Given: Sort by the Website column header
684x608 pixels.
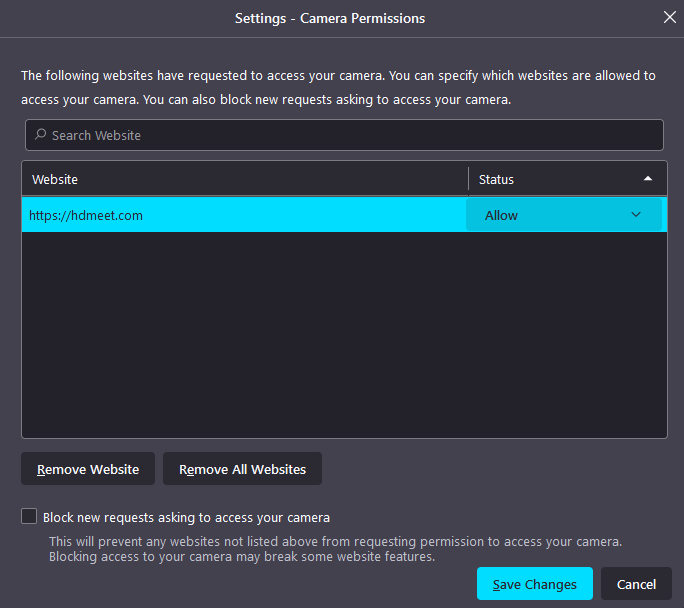Looking at the screenshot, I should 245,179.
